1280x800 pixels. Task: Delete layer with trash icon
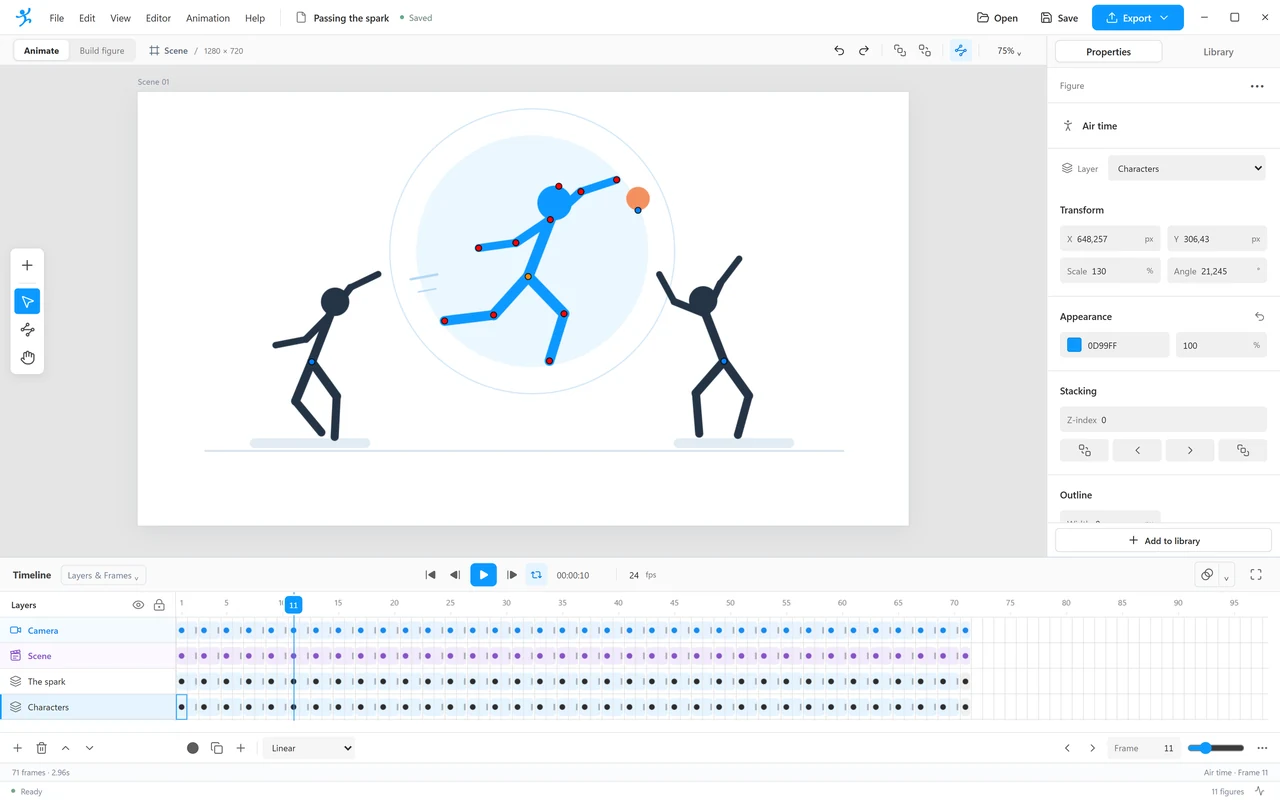pyautogui.click(x=41, y=748)
